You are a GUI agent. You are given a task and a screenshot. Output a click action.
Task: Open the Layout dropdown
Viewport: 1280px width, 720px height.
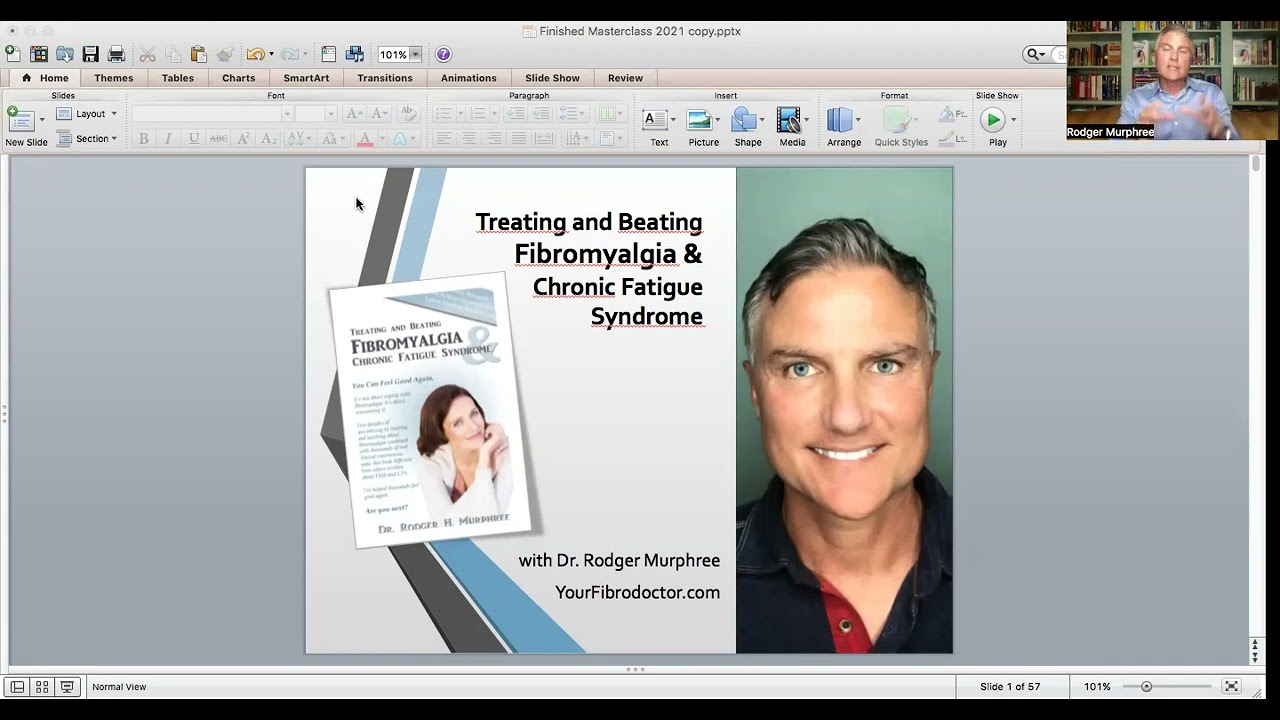click(87, 114)
